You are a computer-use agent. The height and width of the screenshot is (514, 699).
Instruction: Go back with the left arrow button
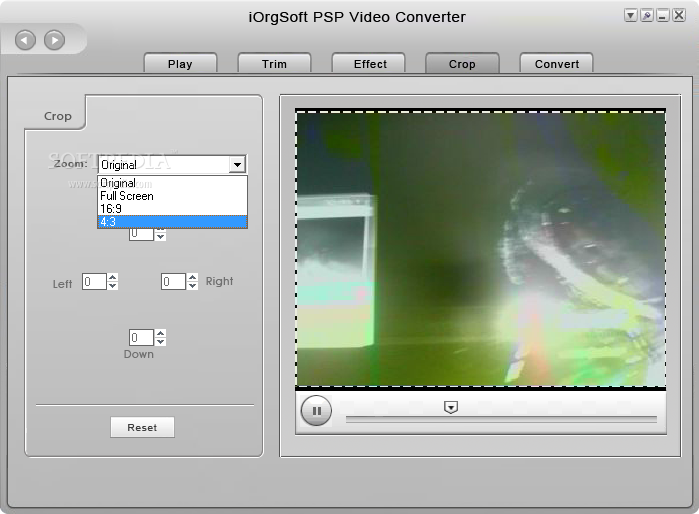25,41
